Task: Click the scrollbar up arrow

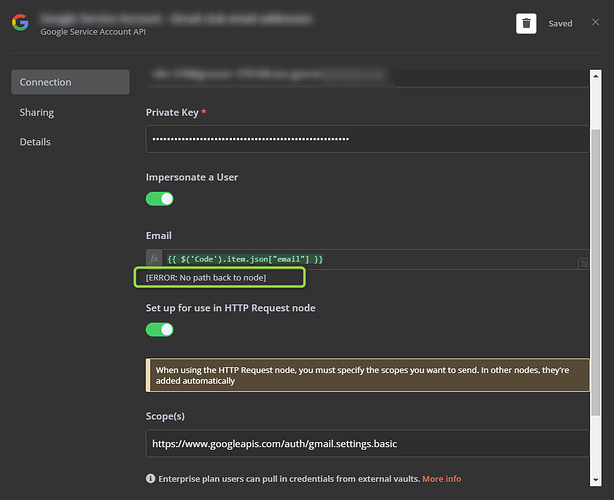Action: (x=596, y=76)
